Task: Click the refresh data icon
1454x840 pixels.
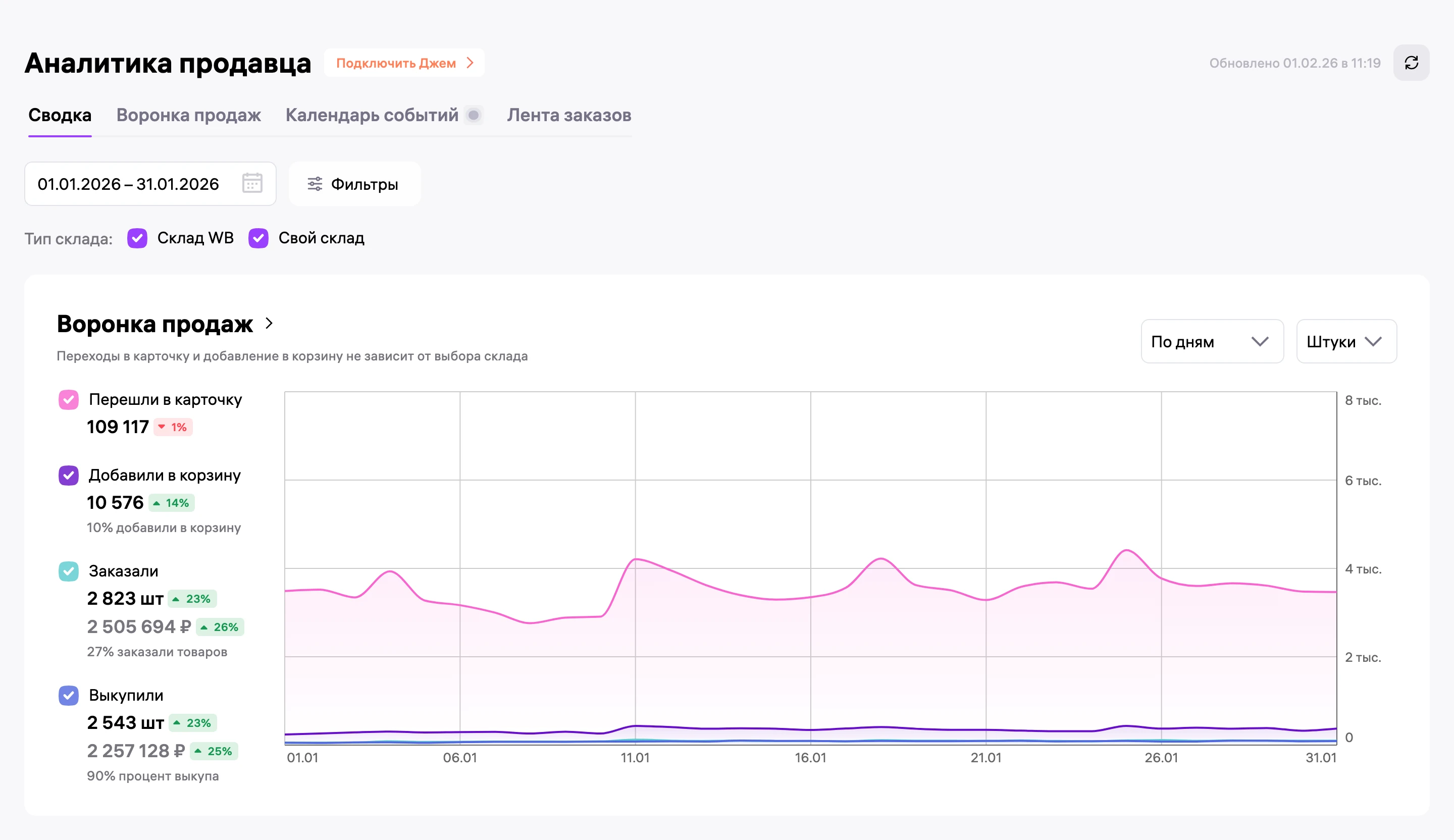Action: click(1411, 63)
